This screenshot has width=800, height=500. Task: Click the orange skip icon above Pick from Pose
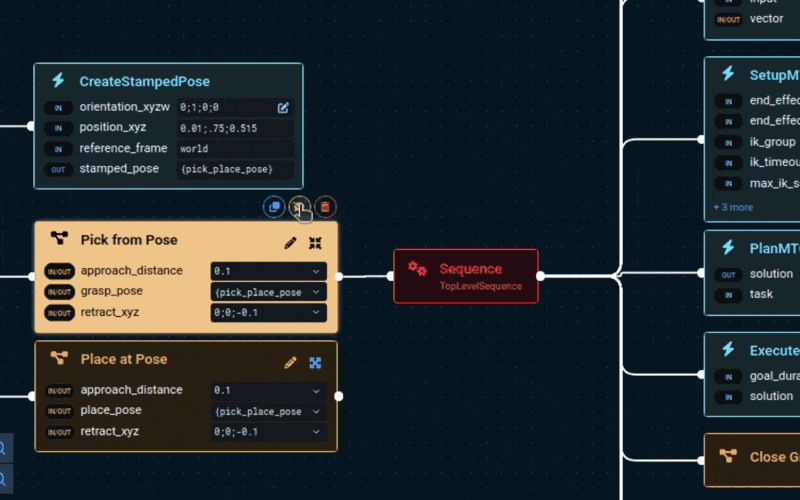coord(299,207)
